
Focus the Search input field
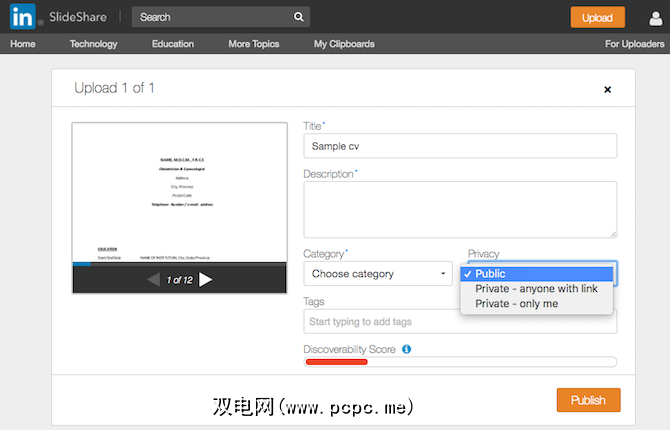click(220, 17)
